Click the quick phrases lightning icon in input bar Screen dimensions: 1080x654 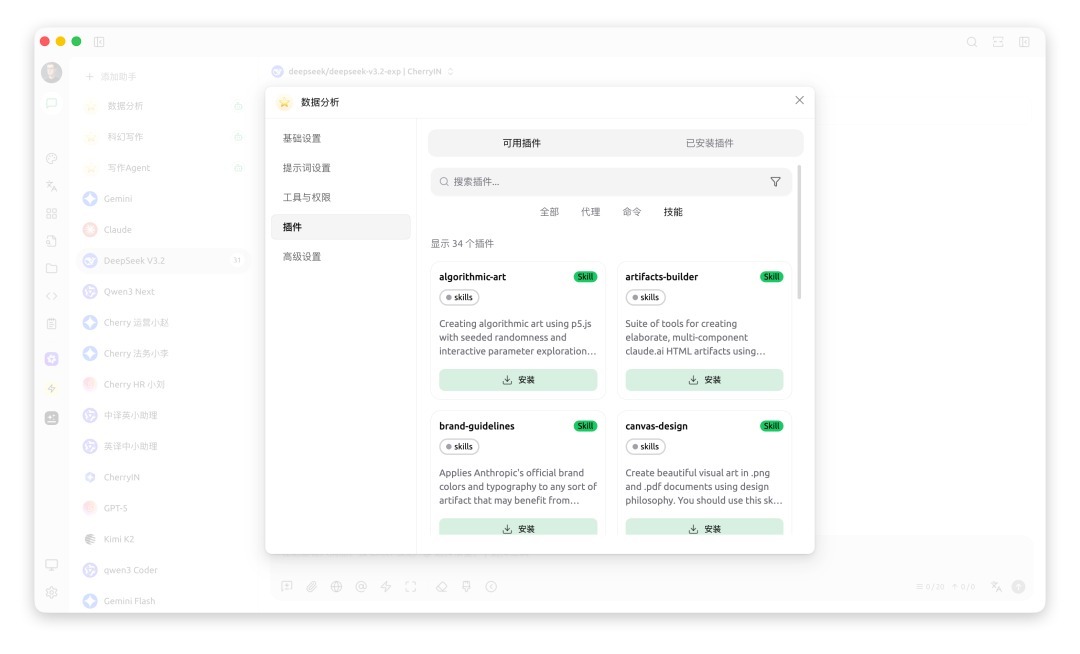coord(386,587)
